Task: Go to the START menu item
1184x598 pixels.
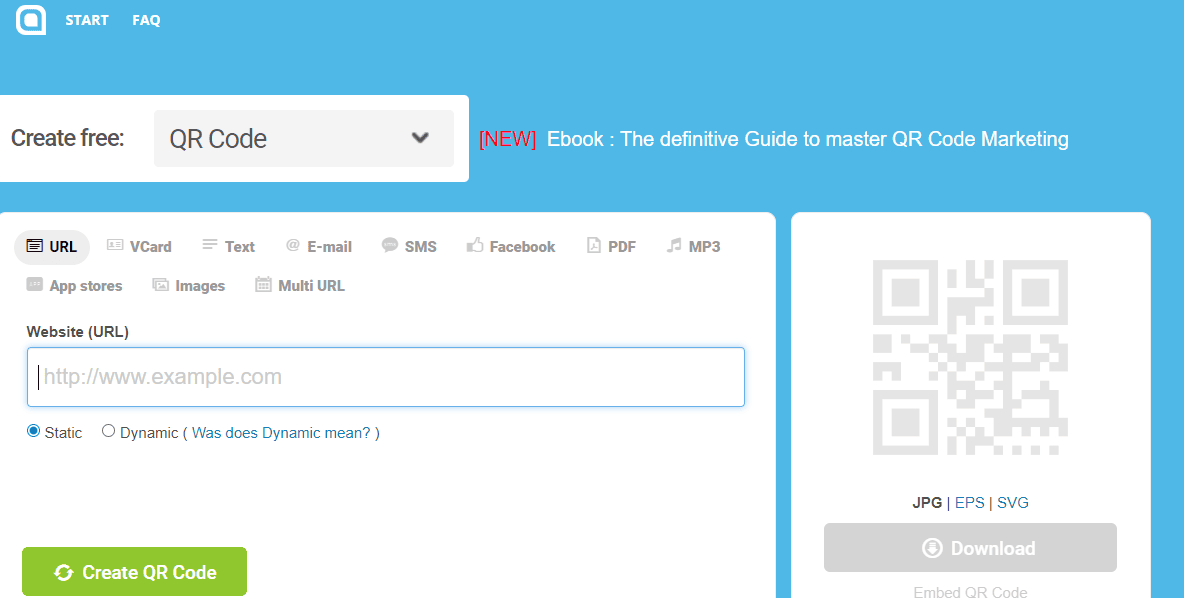Action: [87, 20]
